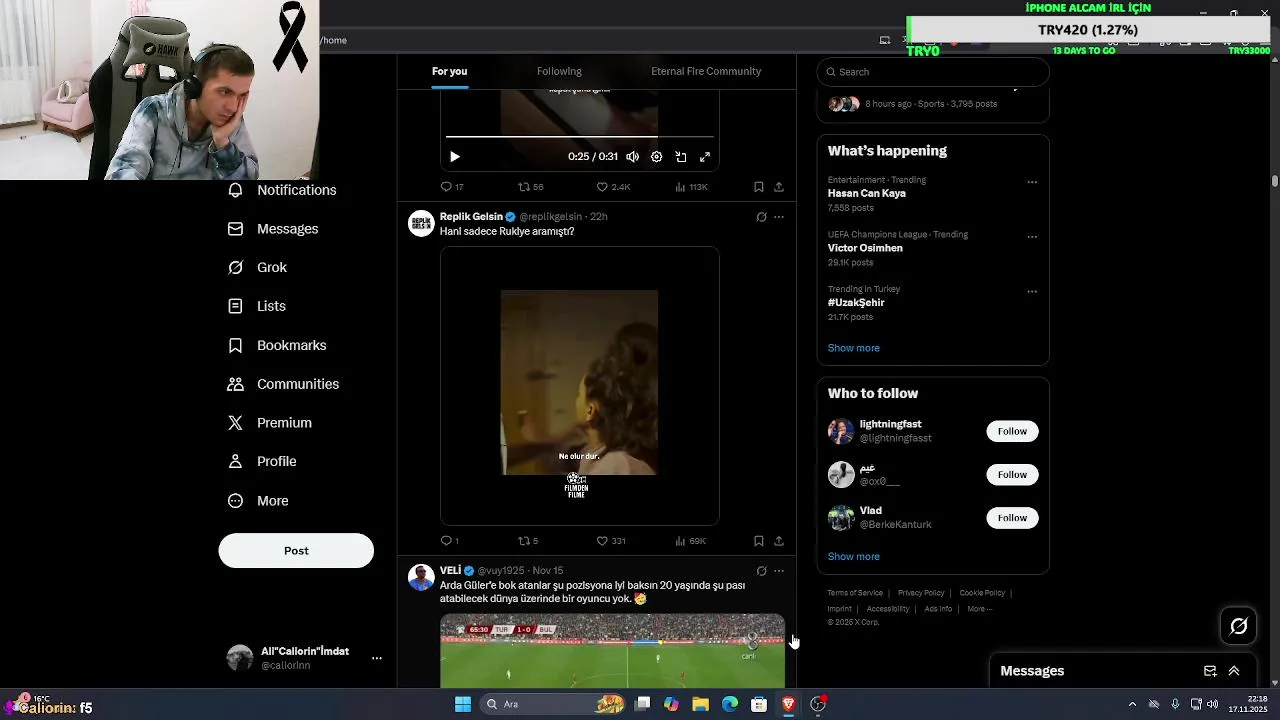1280x720 pixels.
Task: Open the Windows Start menu
Action: coord(463,704)
